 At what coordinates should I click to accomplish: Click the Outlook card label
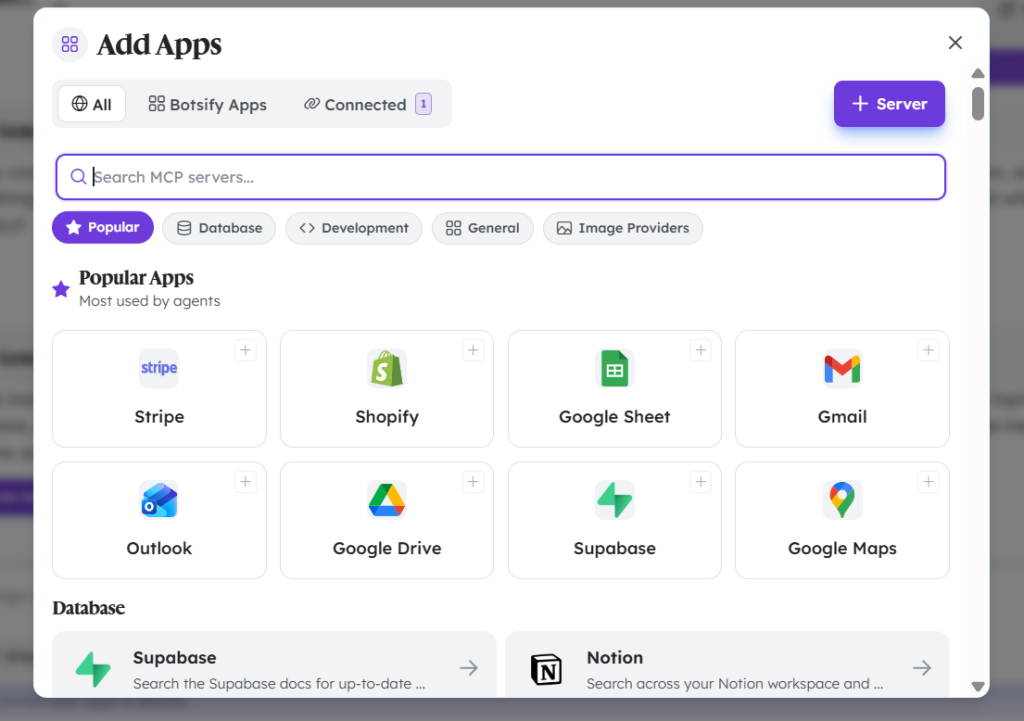coord(159,548)
